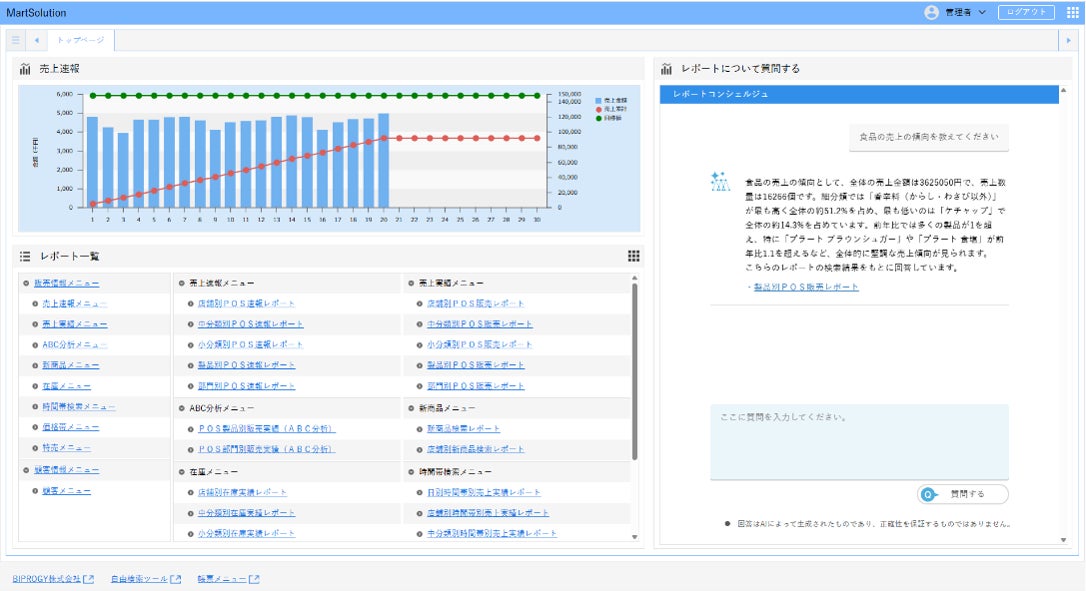1086x591 pixels.
Task: Select 在庫メニュー link in left tree
Action: point(66,386)
